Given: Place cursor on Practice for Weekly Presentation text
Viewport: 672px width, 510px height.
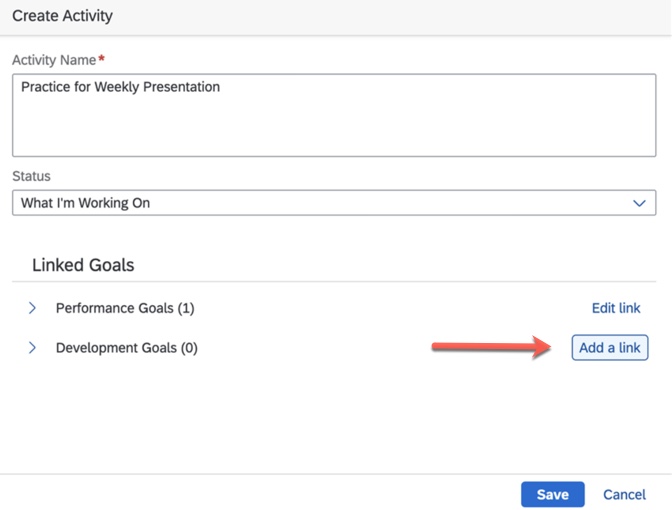Looking at the screenshot, I should [x=120, y=87].
